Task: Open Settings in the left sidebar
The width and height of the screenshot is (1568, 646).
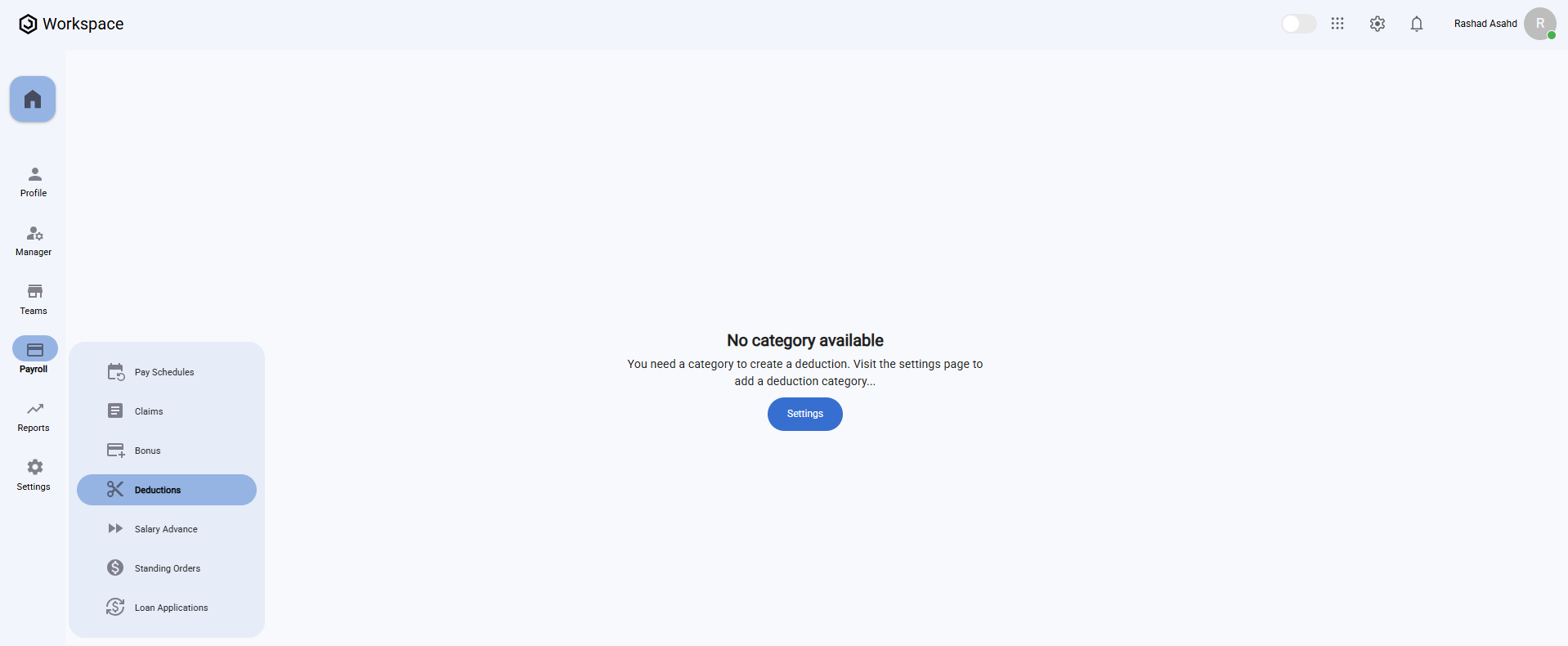Action: coord(34,476)
